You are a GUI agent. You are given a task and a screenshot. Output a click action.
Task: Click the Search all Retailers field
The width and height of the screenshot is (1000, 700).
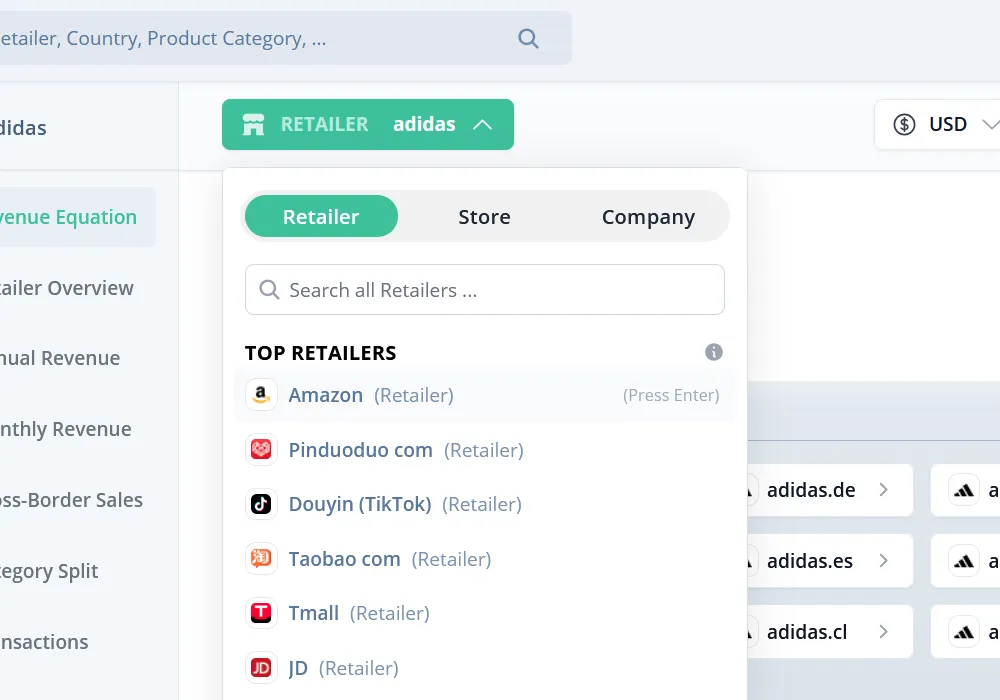(484, 289)
